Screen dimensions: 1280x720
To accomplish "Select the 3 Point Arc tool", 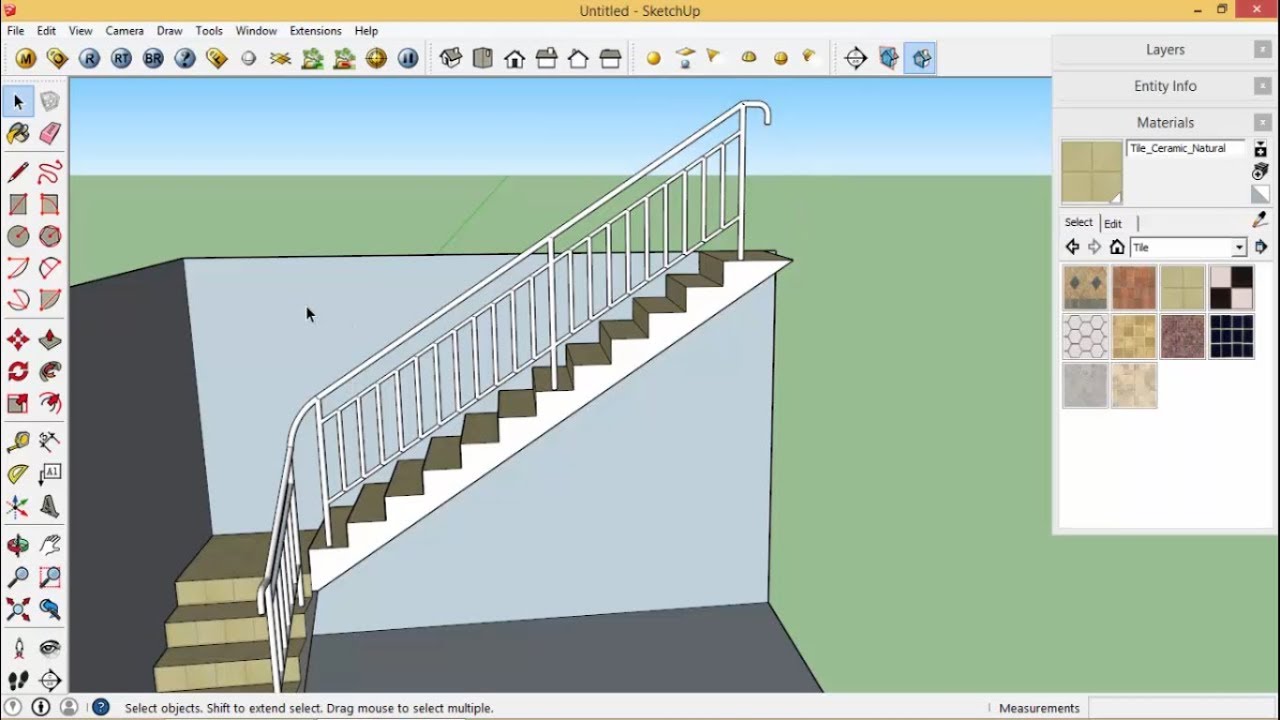I will pos(18,300).
